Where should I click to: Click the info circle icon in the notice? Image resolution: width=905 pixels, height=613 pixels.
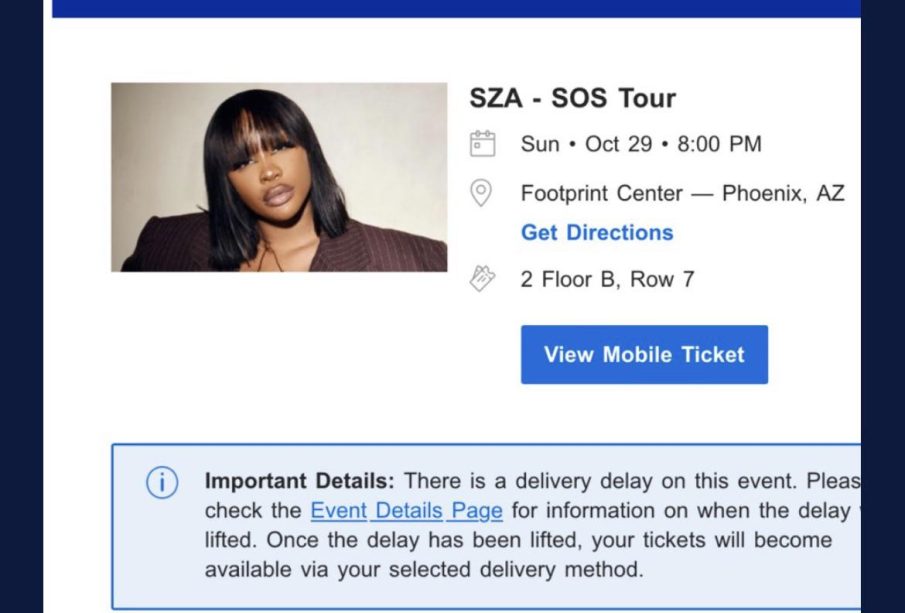162,482
